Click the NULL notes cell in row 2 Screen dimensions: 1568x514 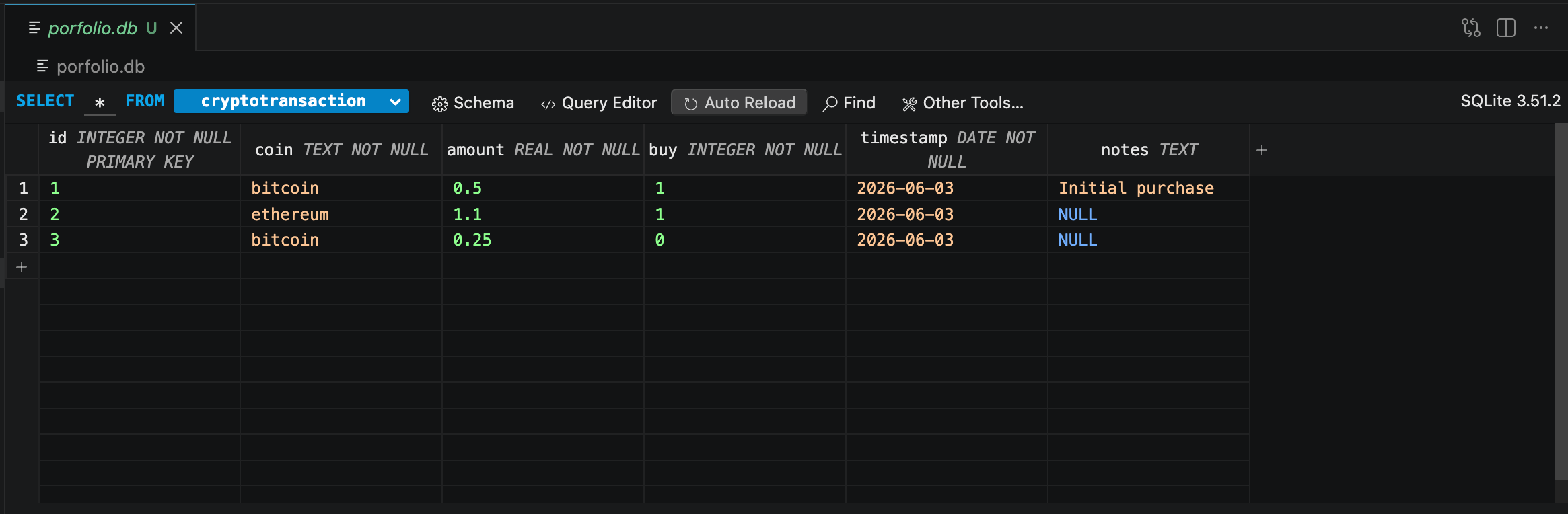(1149, 214)
